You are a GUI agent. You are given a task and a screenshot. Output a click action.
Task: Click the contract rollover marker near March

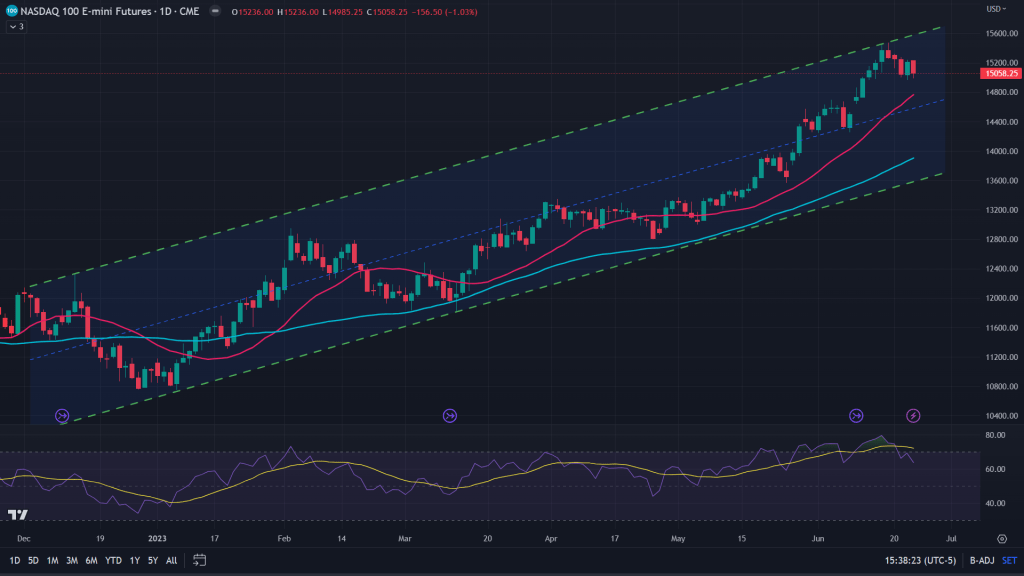(449, 415)
